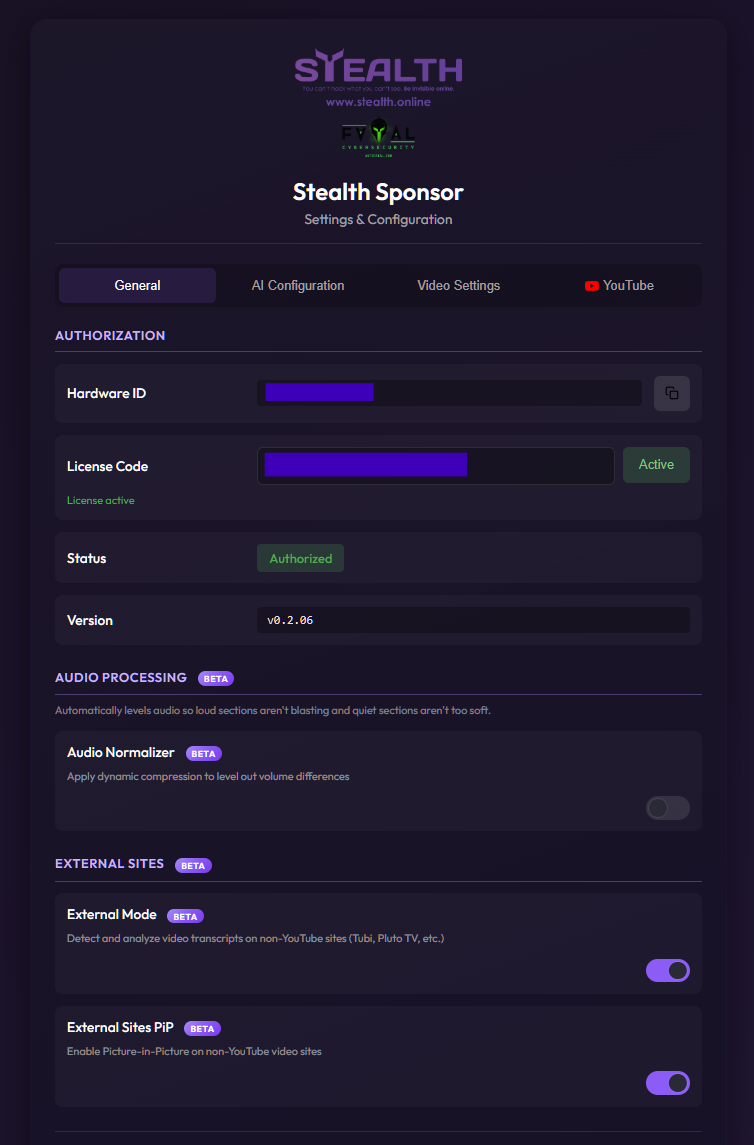This screenshot has width=754, height=1145.
Task: Click the BETA badge beside External Mode
Action: 185,915
